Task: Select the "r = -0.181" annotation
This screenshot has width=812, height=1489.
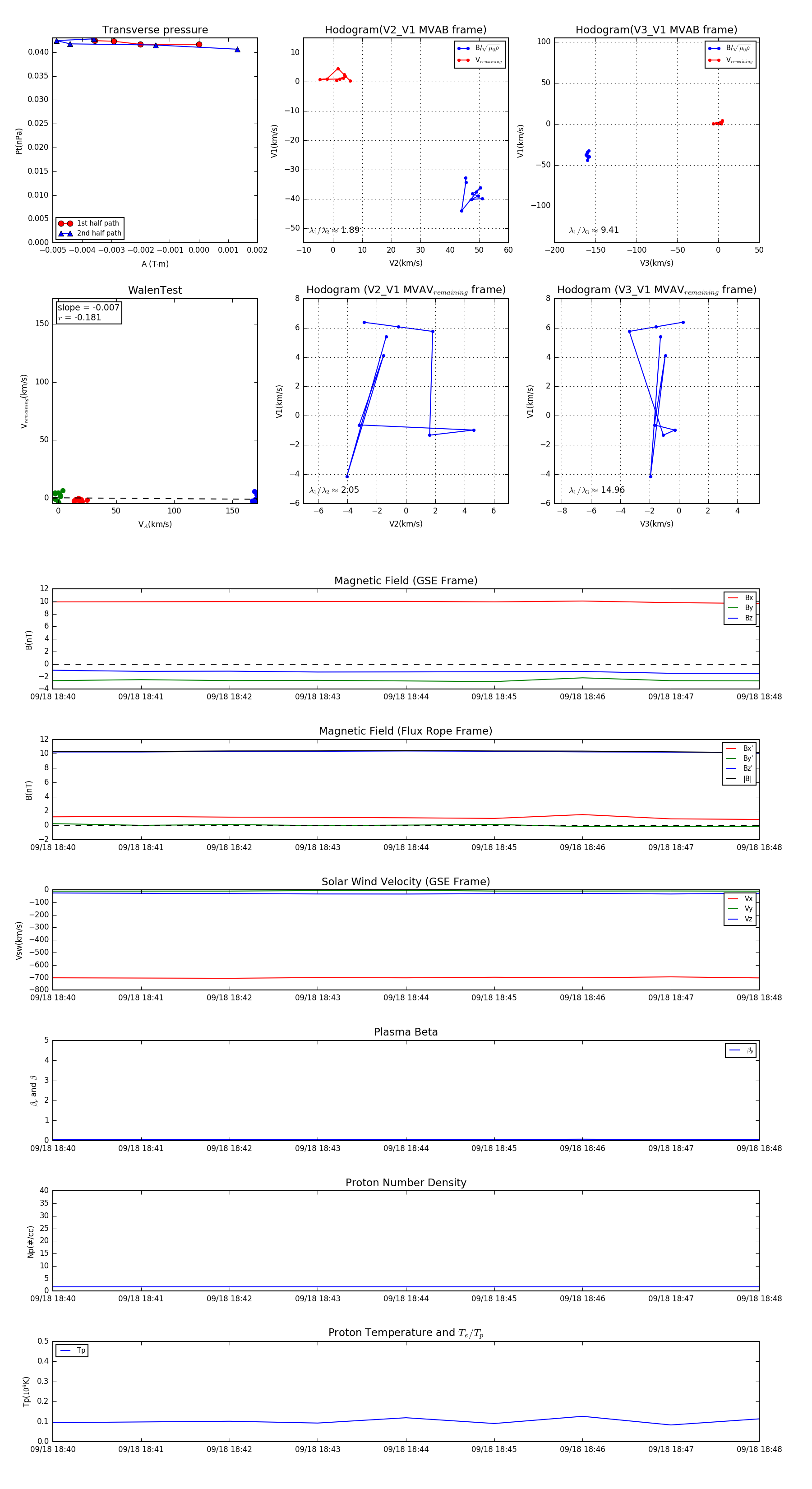Action: point(80,317)
